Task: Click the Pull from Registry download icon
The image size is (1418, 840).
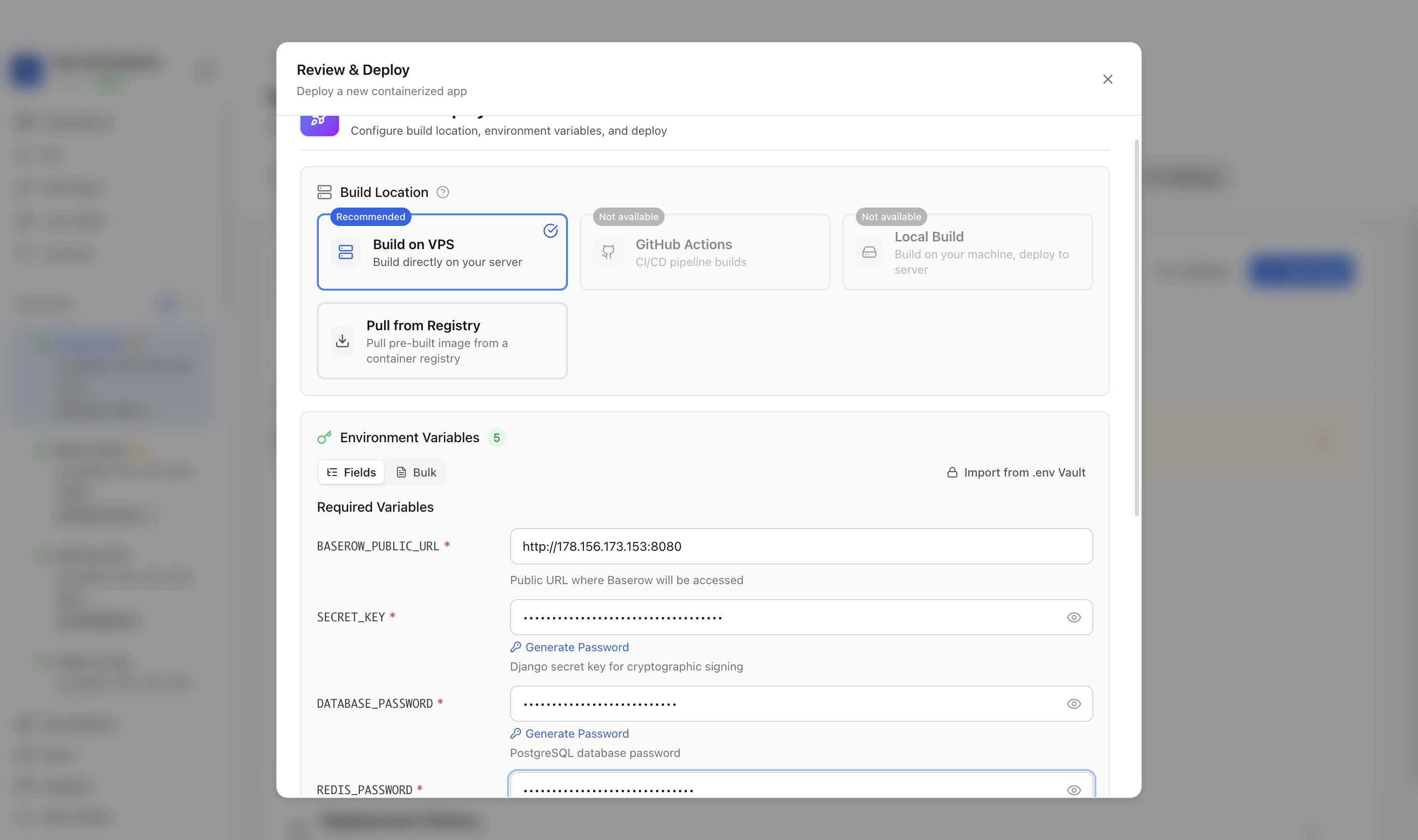Action: [342, 341]
